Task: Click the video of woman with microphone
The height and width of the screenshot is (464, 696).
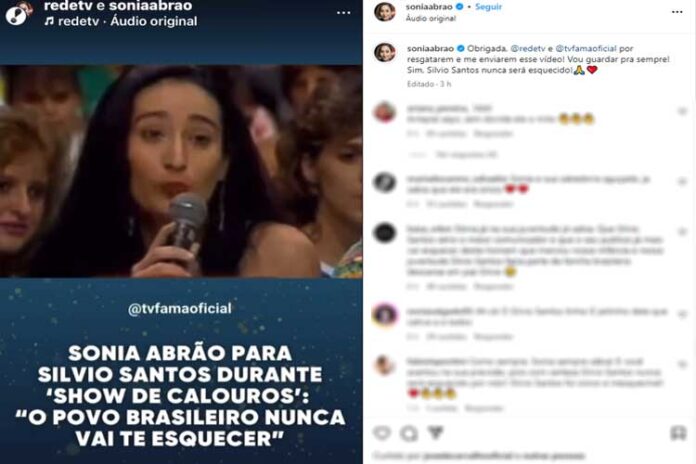Action: (181, 171)
